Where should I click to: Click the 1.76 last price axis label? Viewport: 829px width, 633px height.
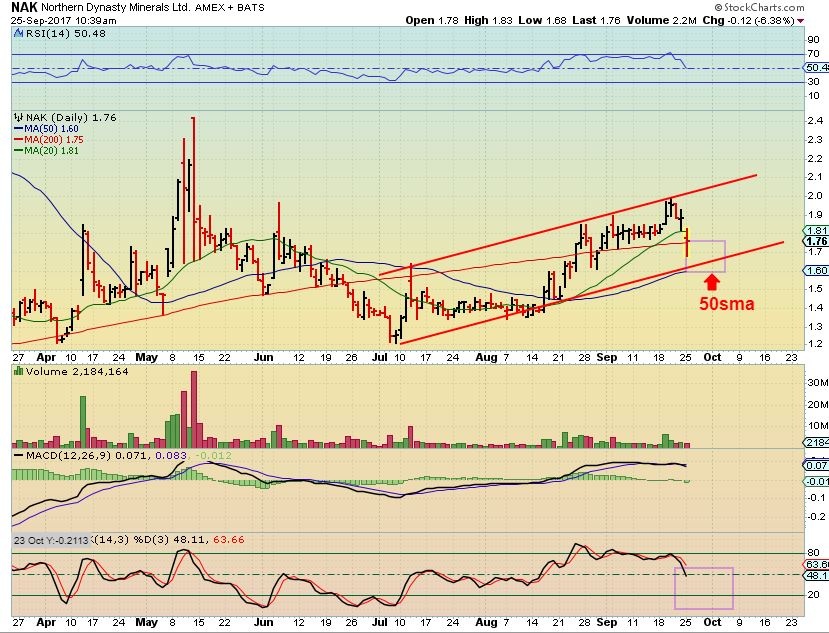point(815,241)
